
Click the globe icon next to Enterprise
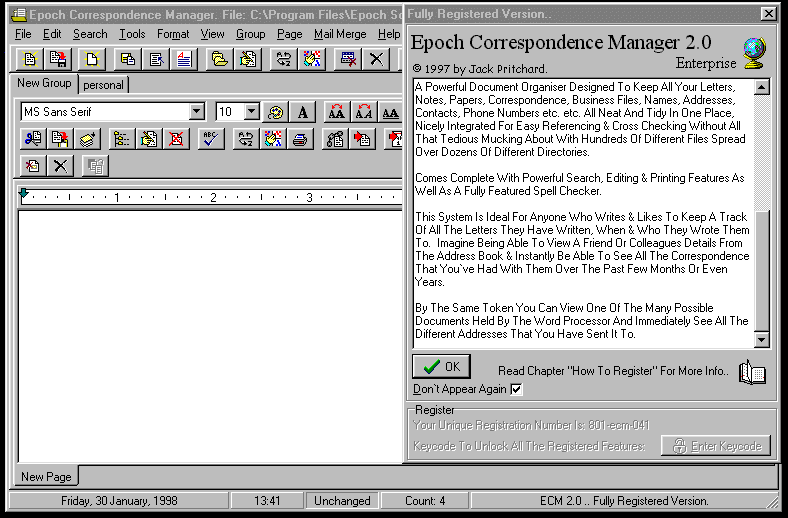[x=755, y=53]
